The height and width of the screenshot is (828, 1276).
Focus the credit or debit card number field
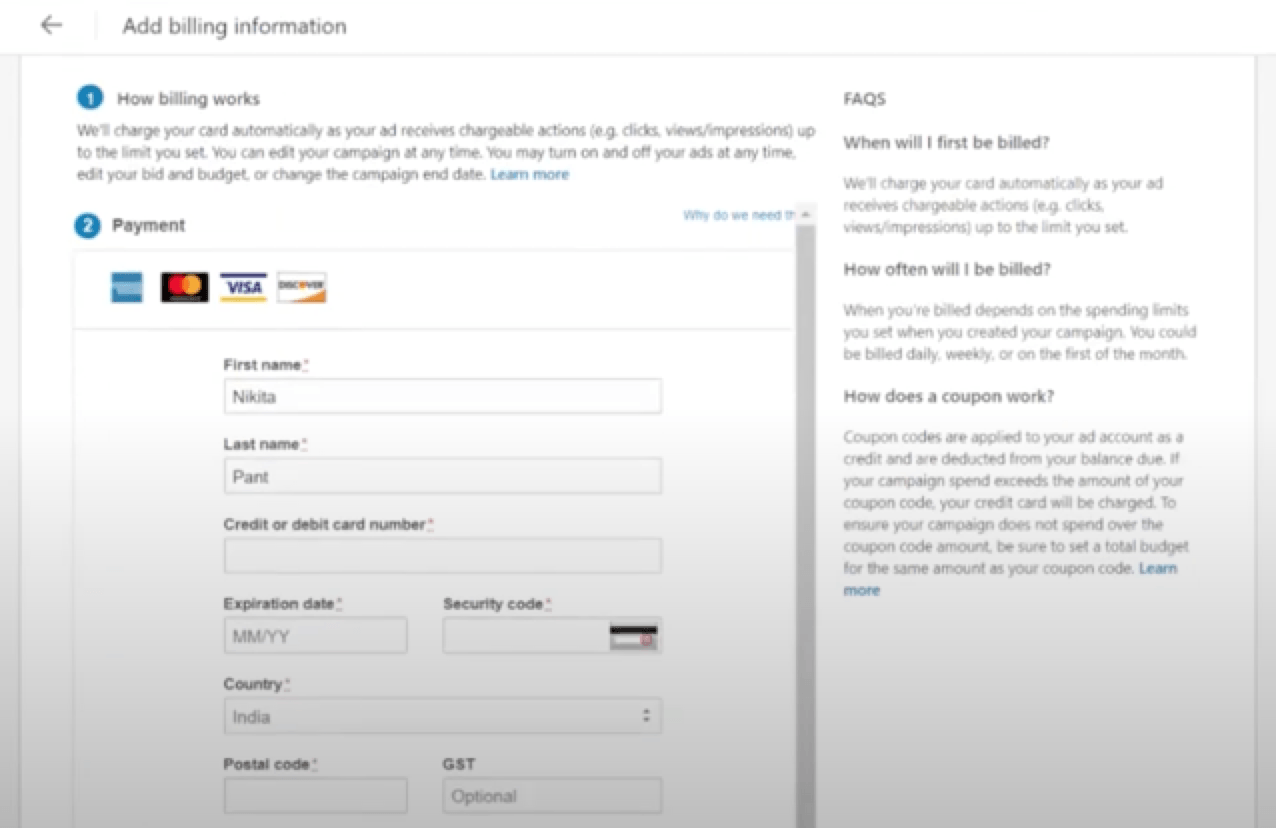[x=442, y=556]
